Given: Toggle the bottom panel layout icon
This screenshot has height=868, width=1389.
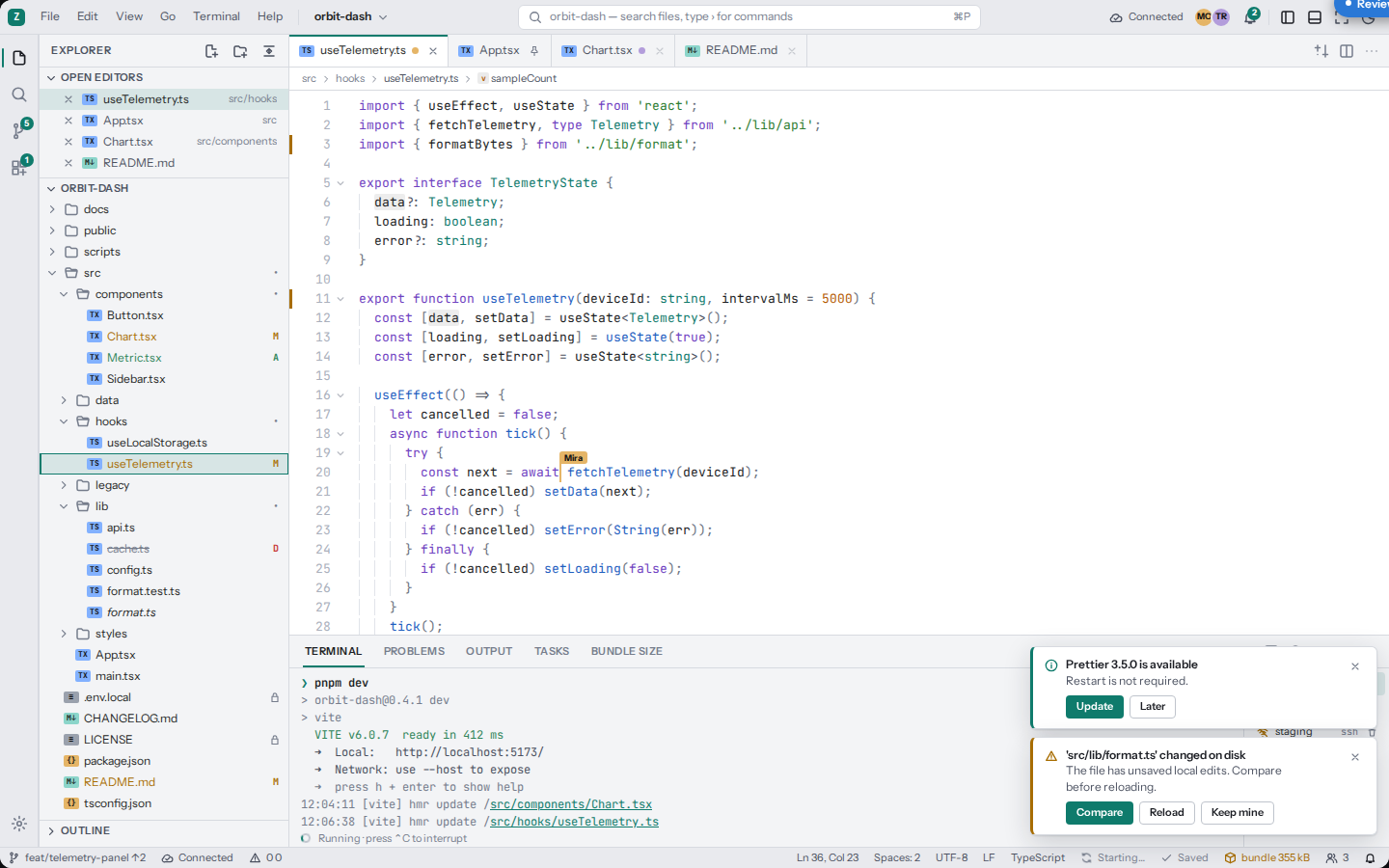Looking at the screenshot, I should coord(1315,17).
